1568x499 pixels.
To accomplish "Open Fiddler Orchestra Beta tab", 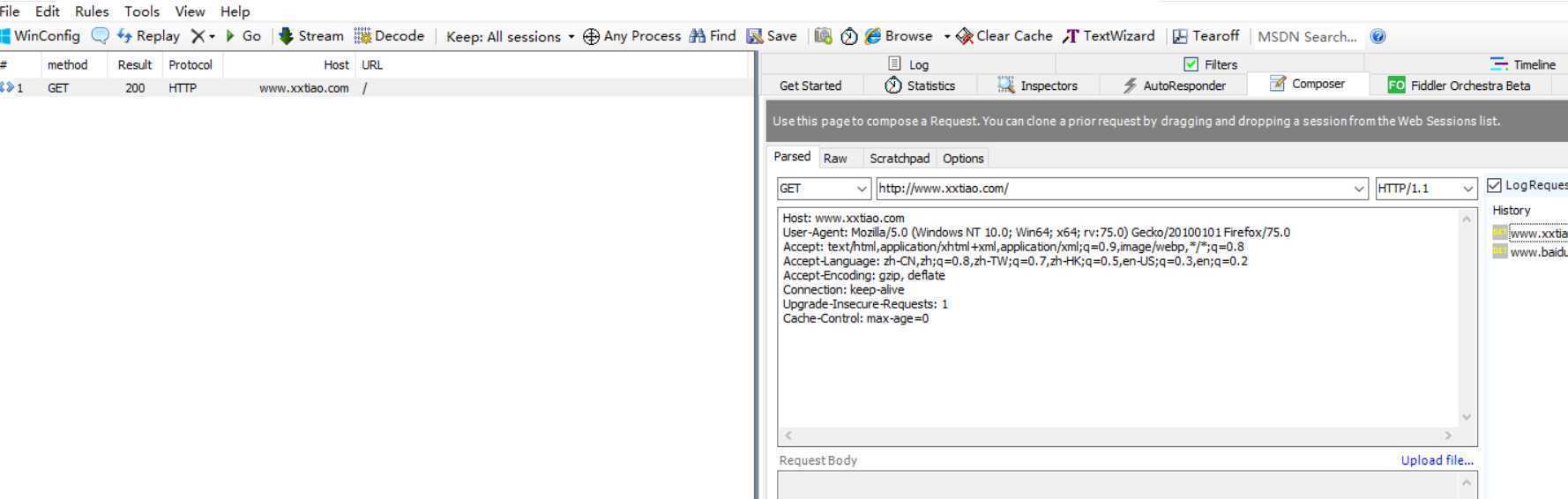I will (1460, 86).
